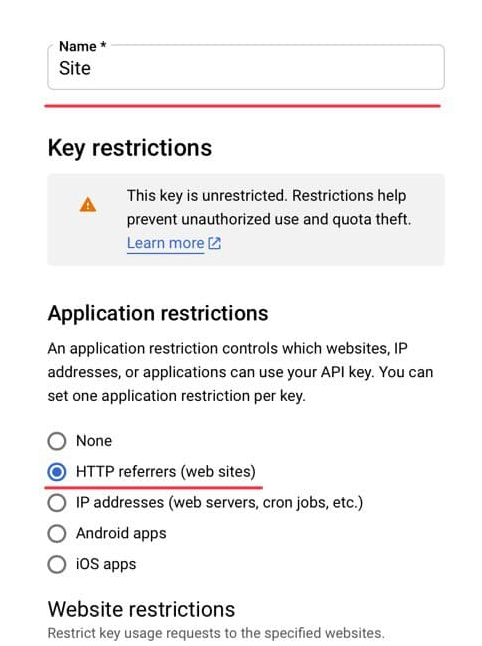Select the Android apps radio button
Image resolution: width=482 pixels, height=646 pixels.
pos(57,534)
